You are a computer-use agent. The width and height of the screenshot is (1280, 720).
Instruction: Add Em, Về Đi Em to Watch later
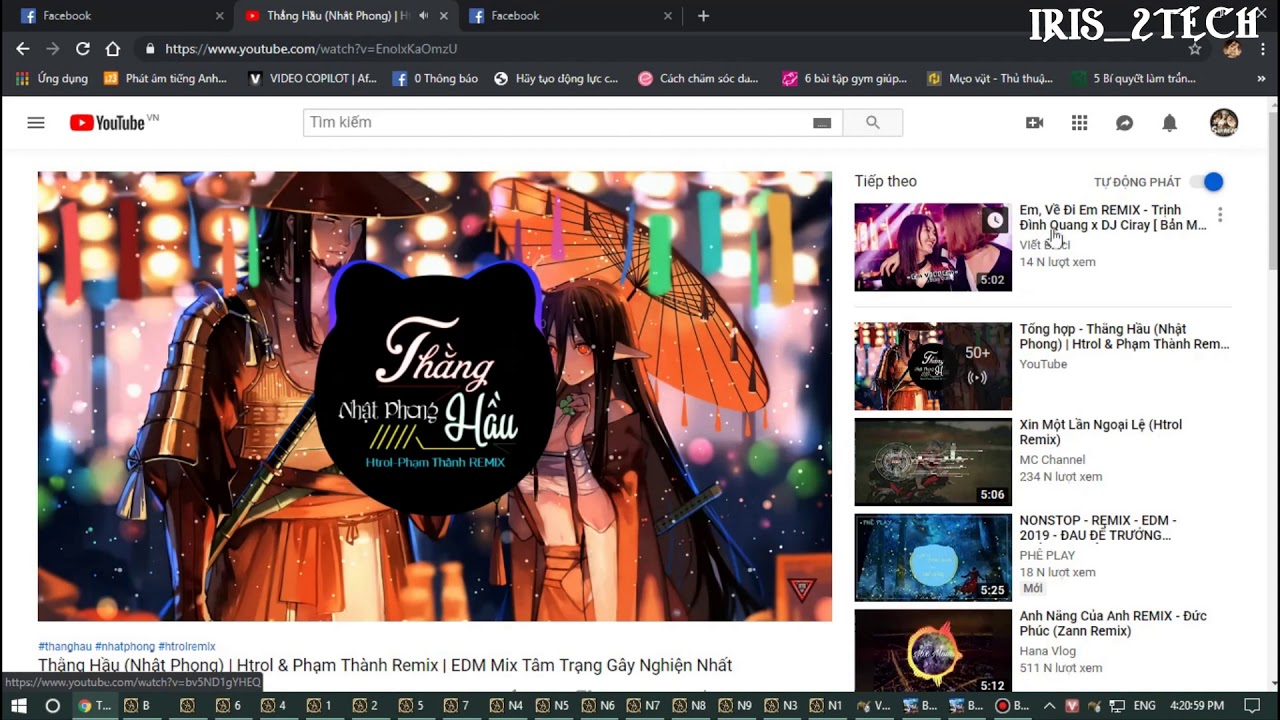coord(995,220)
